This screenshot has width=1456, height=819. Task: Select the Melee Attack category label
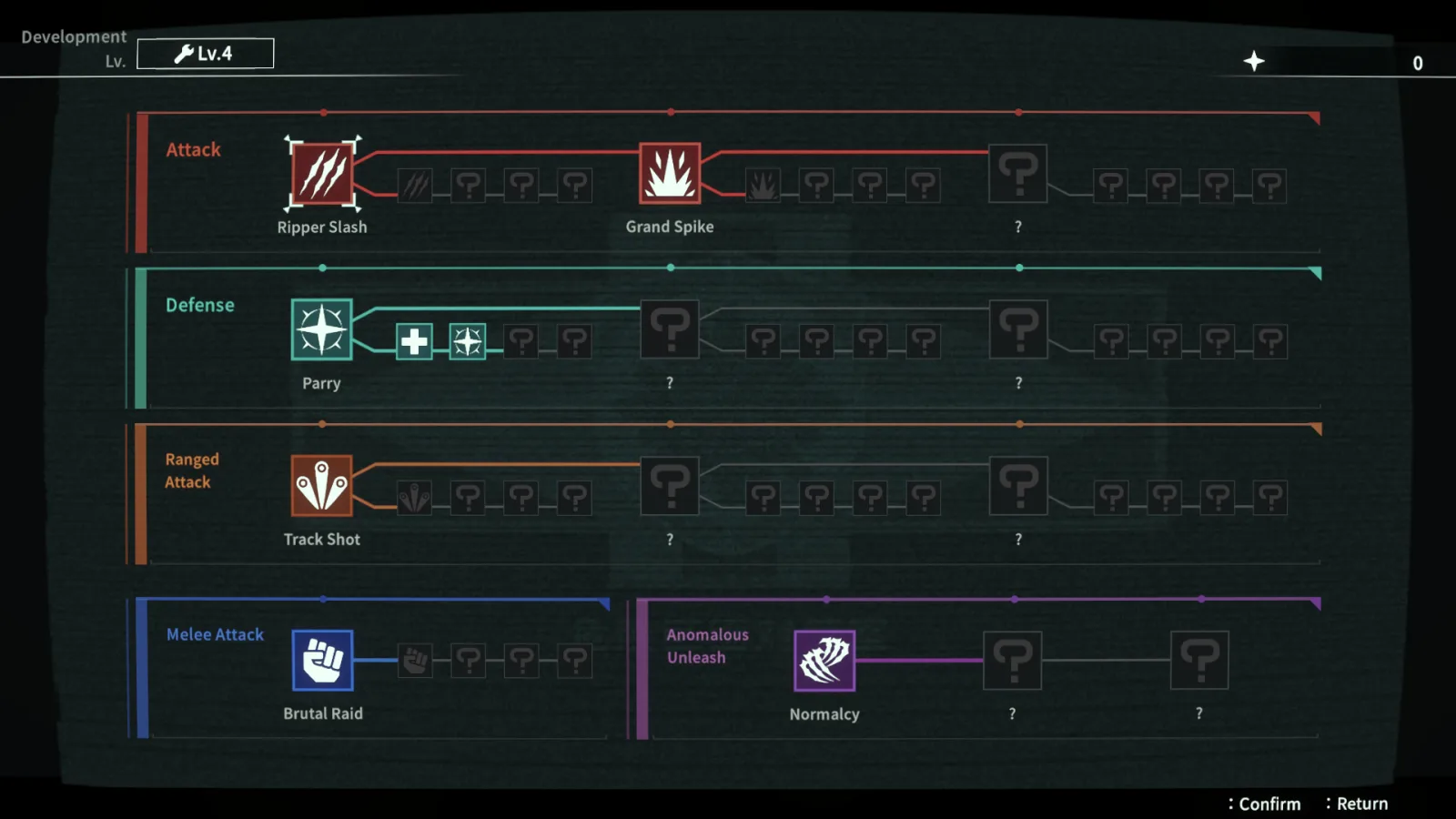tap(215, 634)
